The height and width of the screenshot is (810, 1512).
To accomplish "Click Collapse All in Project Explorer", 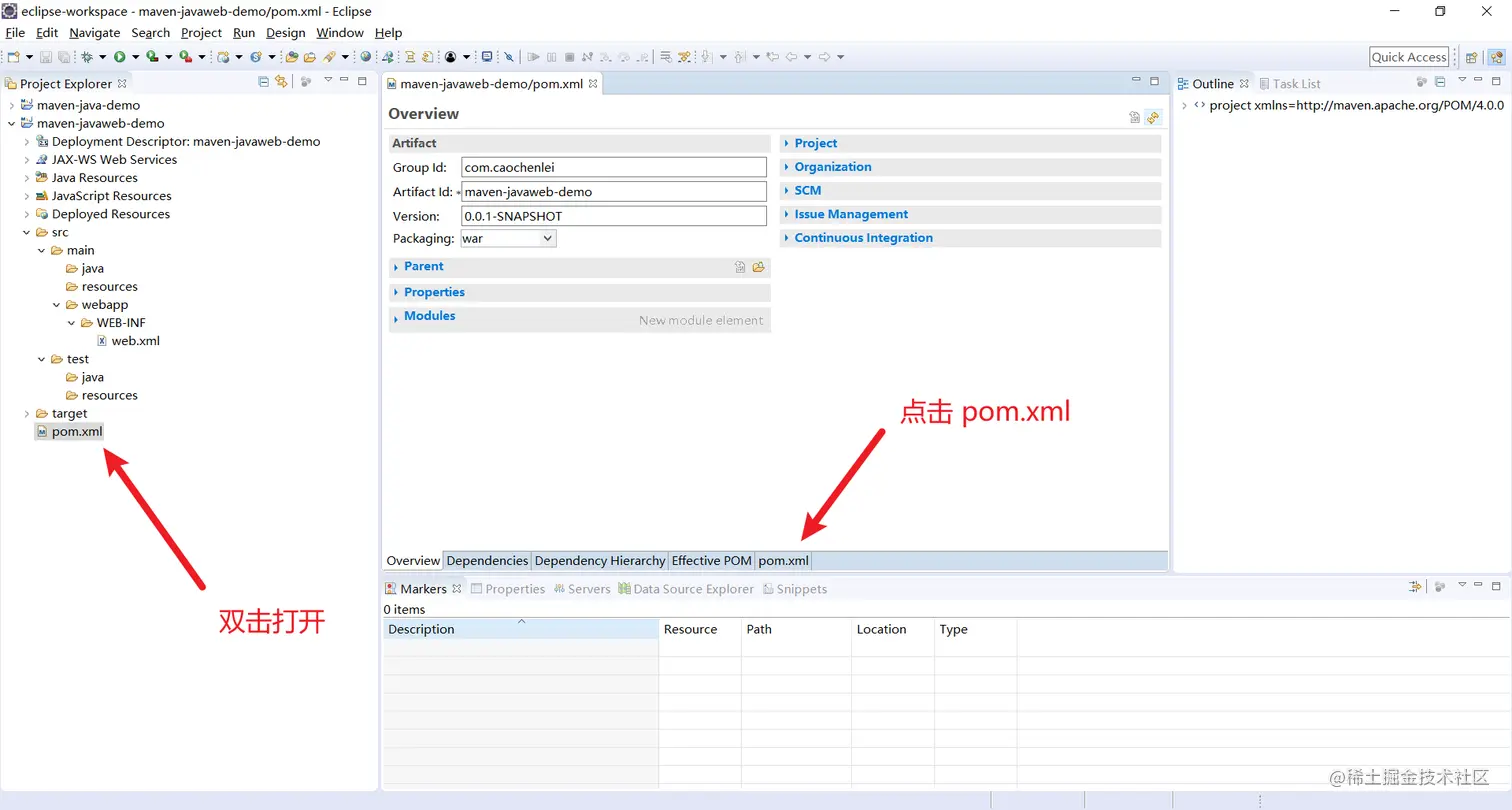I will tap(264, 82).
